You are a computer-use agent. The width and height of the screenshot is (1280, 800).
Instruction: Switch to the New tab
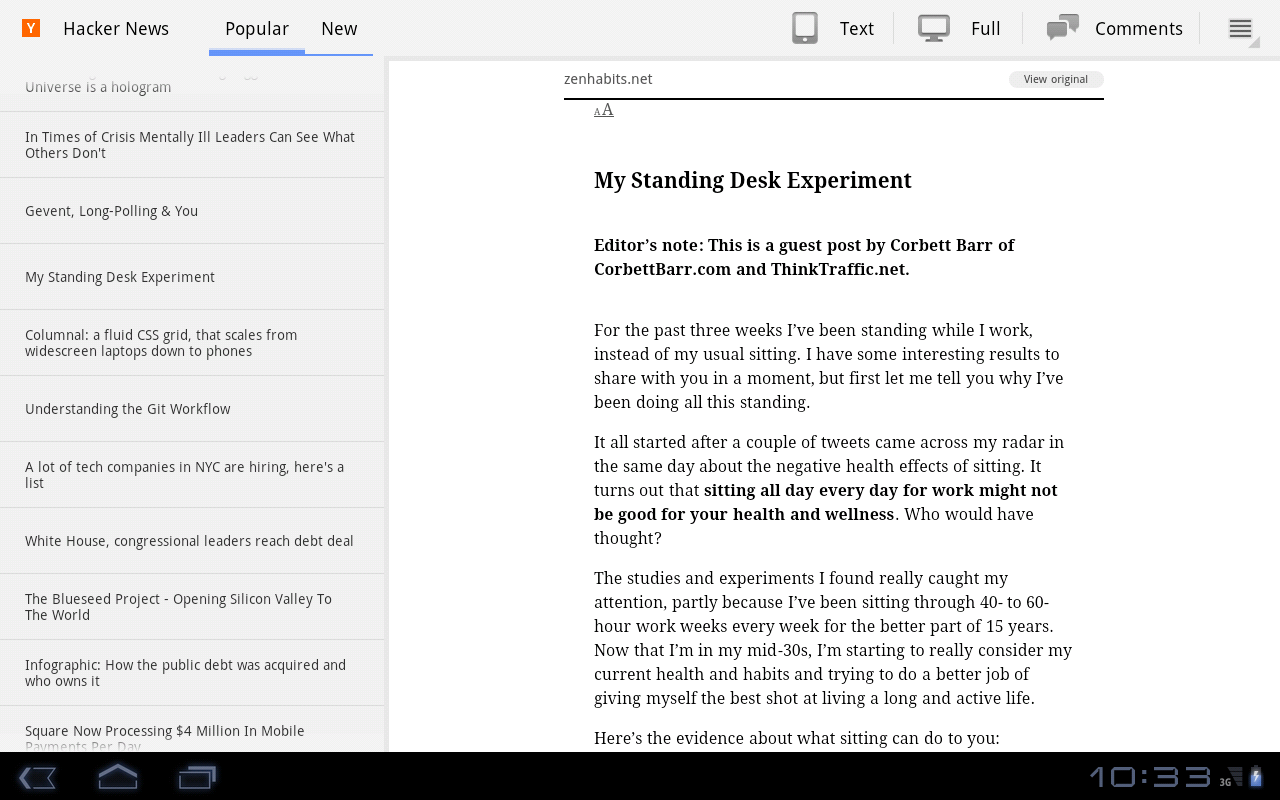[x=339, y=29]
